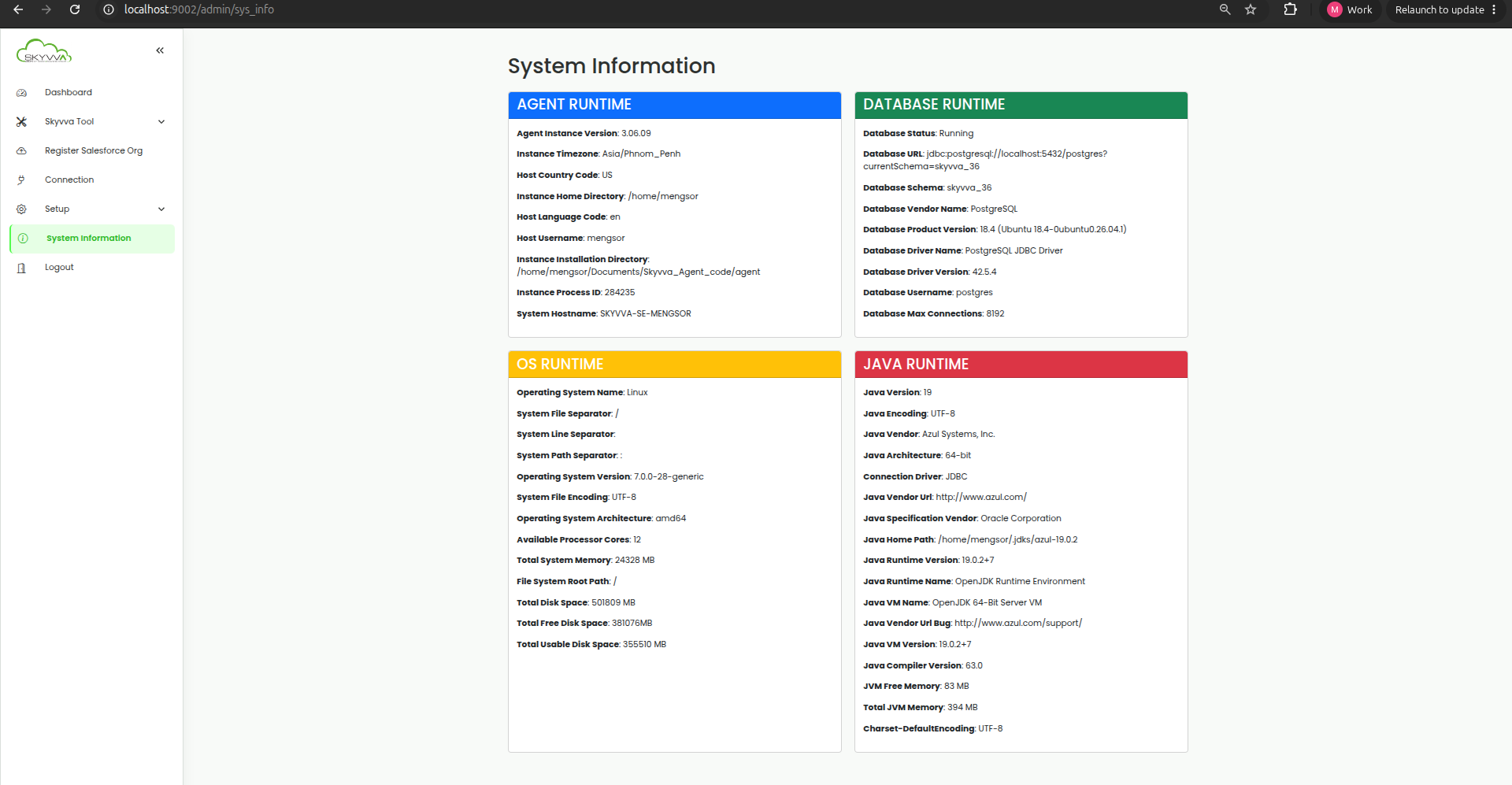This screenshot has width=1512, height=785.
Task: Collapse the sidebar with the double-chevron icon
Action: tap(160, 50)
